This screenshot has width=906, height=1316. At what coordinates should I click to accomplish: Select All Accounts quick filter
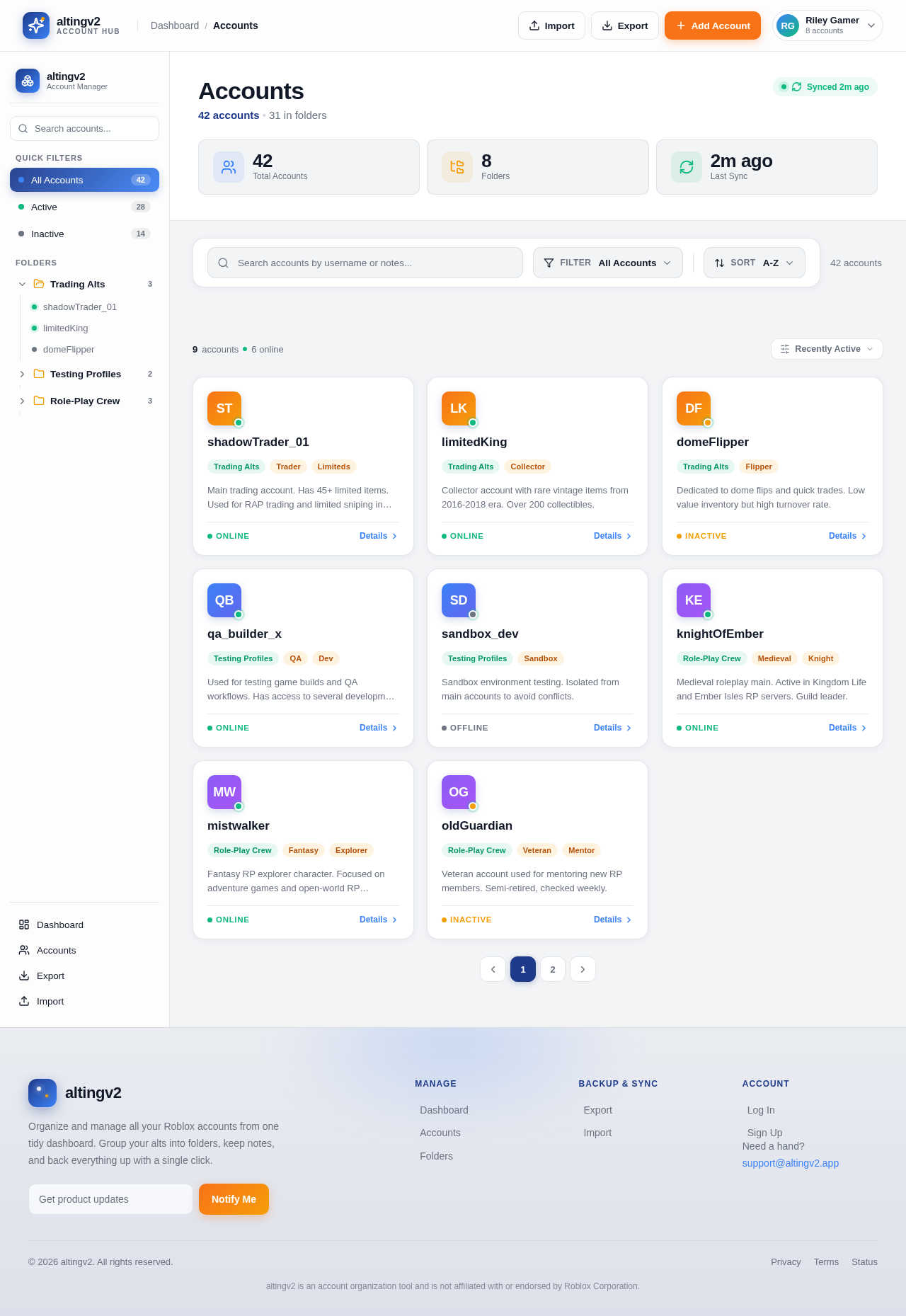pos(84,180)
